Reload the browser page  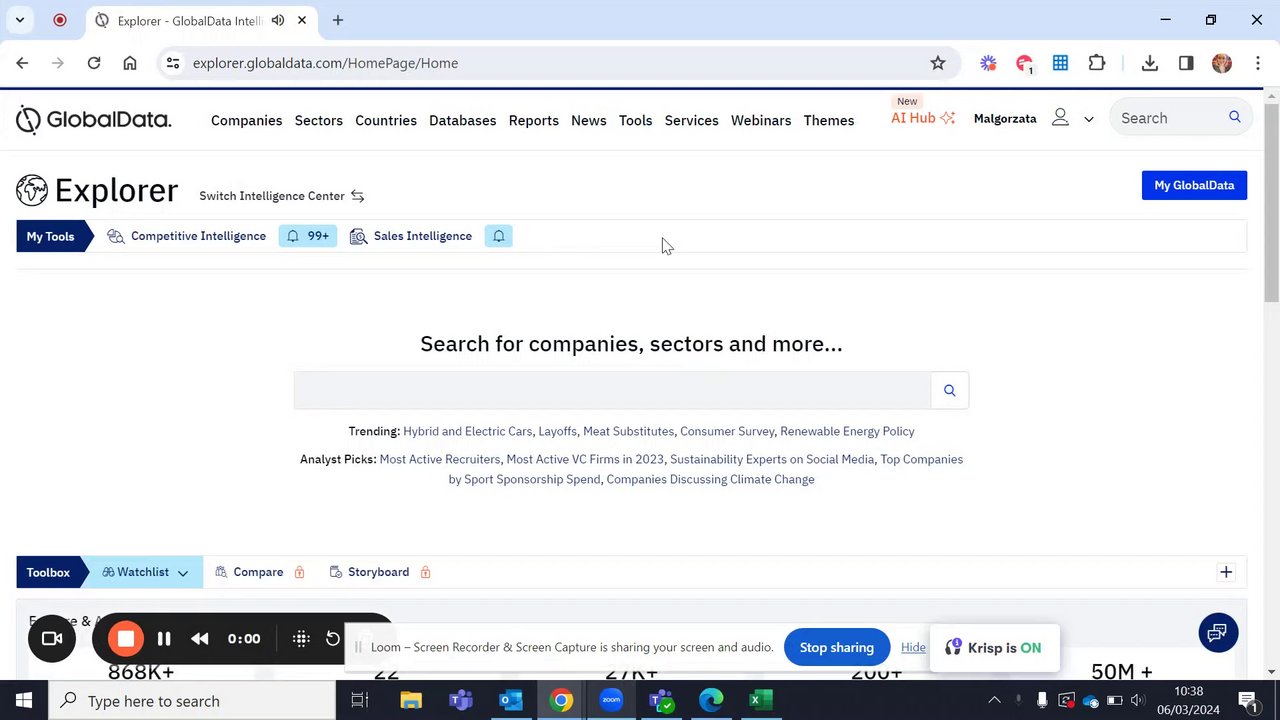coord(94,63)
